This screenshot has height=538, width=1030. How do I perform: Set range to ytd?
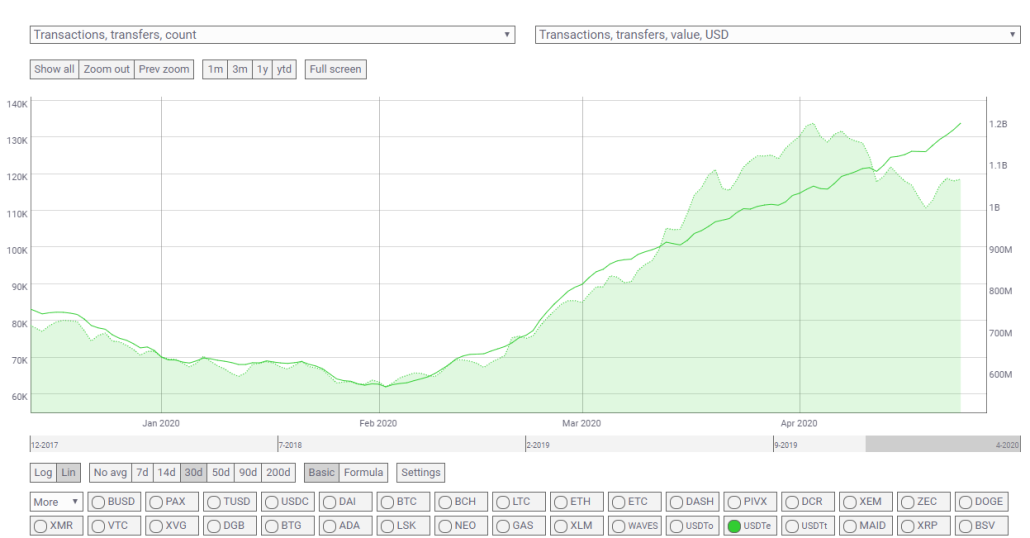point(284,69)
